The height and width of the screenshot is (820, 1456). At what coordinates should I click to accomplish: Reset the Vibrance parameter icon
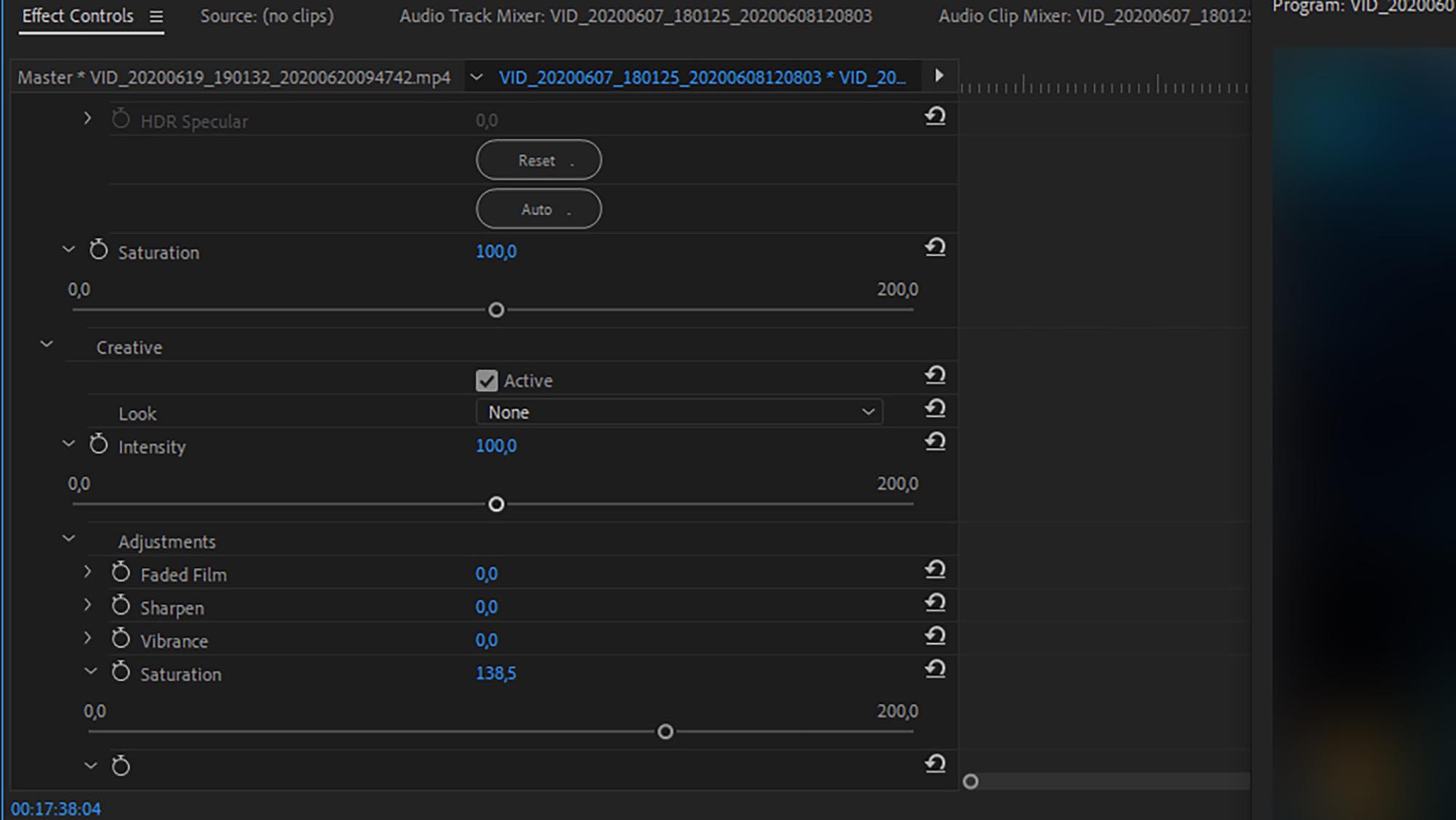(x=935, y=636)
